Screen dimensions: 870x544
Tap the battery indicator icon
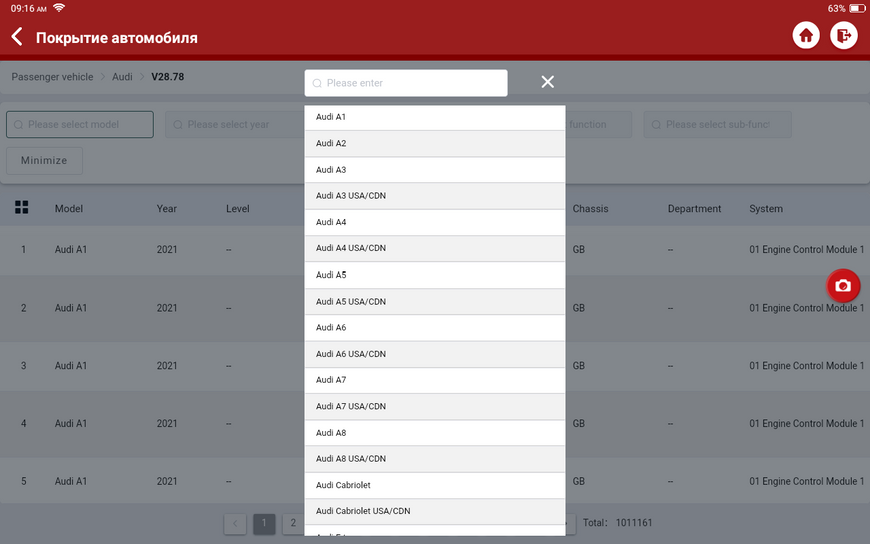pyautogui.click(x=857, y=8)
